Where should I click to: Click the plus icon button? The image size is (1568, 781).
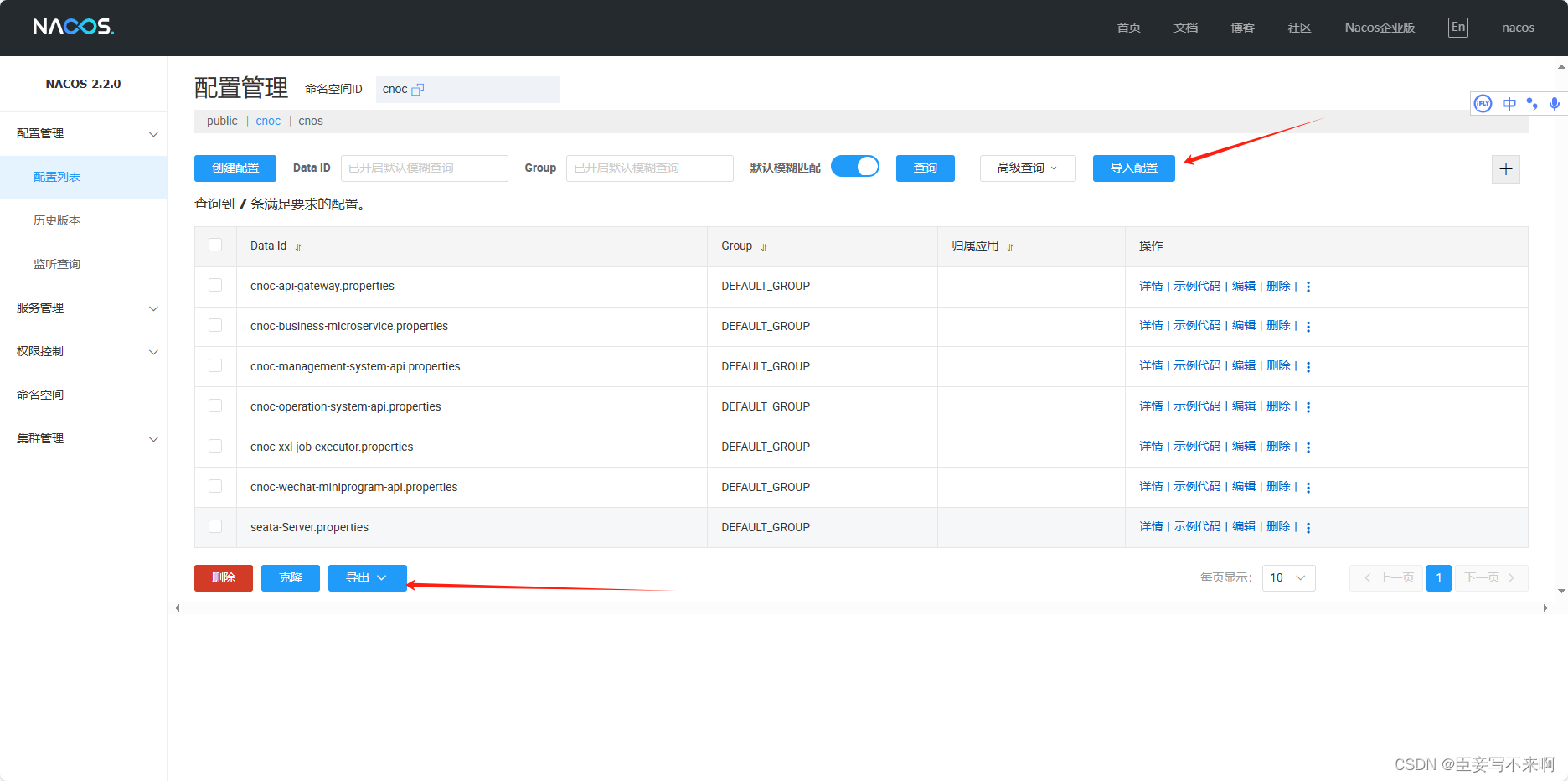pos(1506,169)
